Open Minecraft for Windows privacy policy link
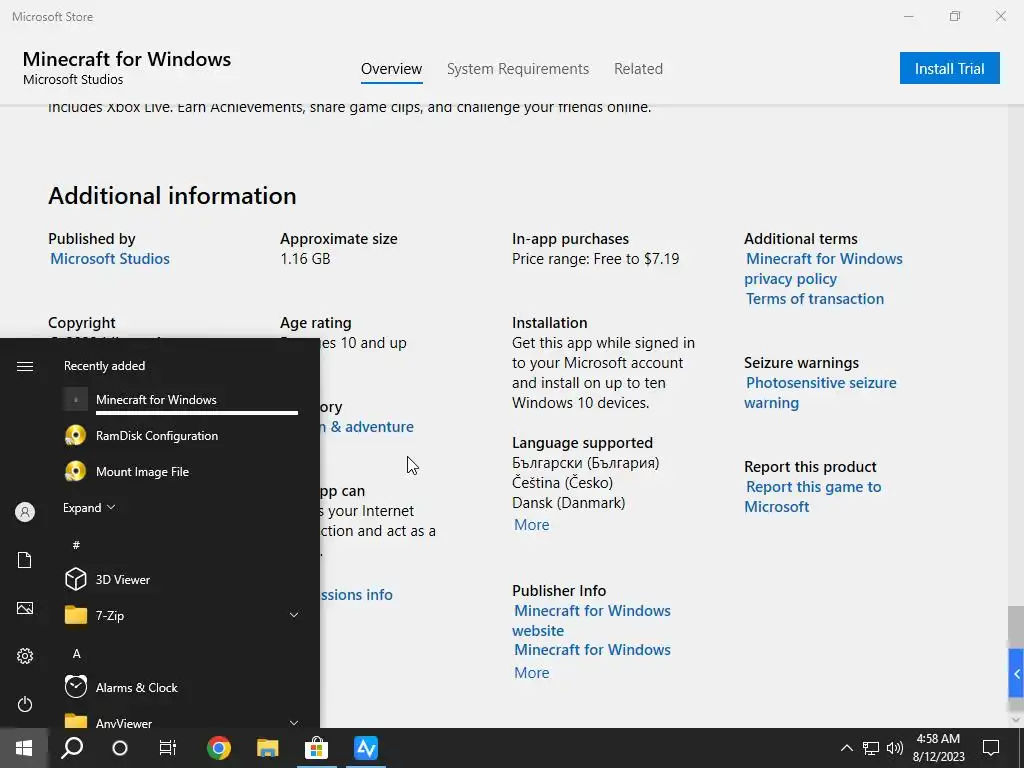 point(824,268)
